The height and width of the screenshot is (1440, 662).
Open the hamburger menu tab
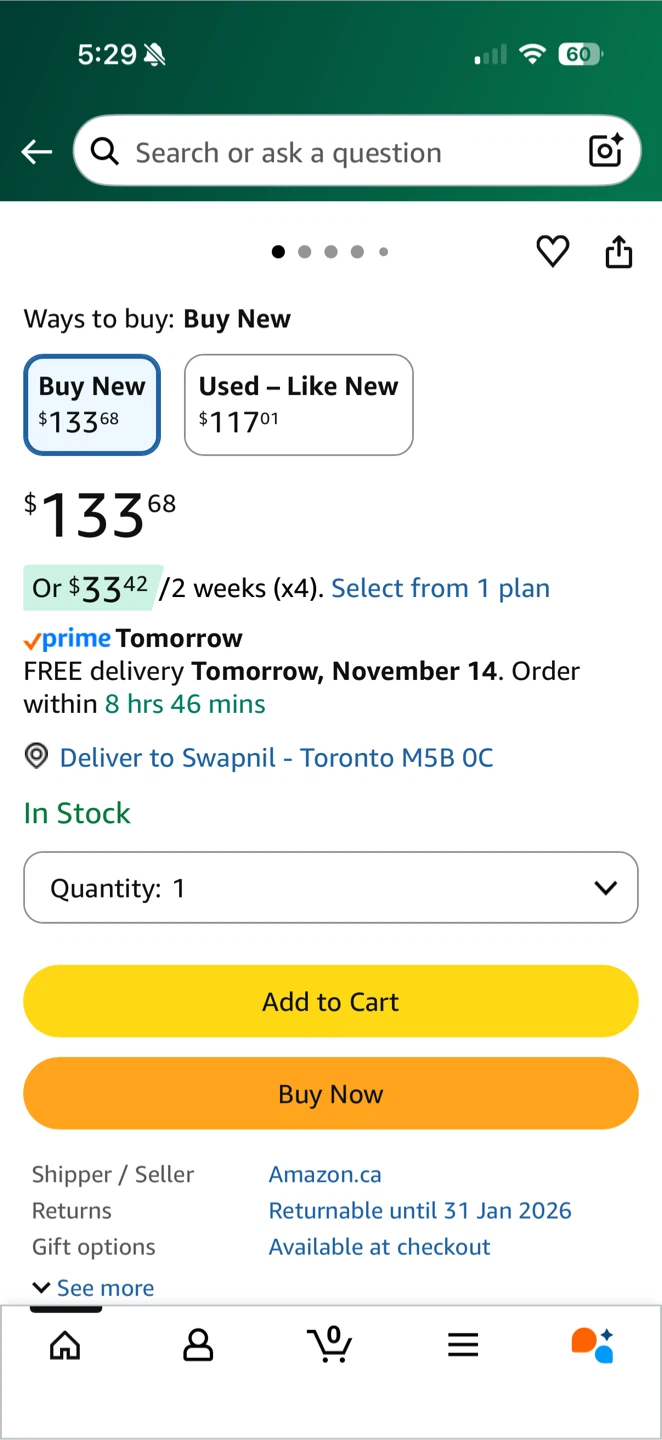[x=463, y=1345]
